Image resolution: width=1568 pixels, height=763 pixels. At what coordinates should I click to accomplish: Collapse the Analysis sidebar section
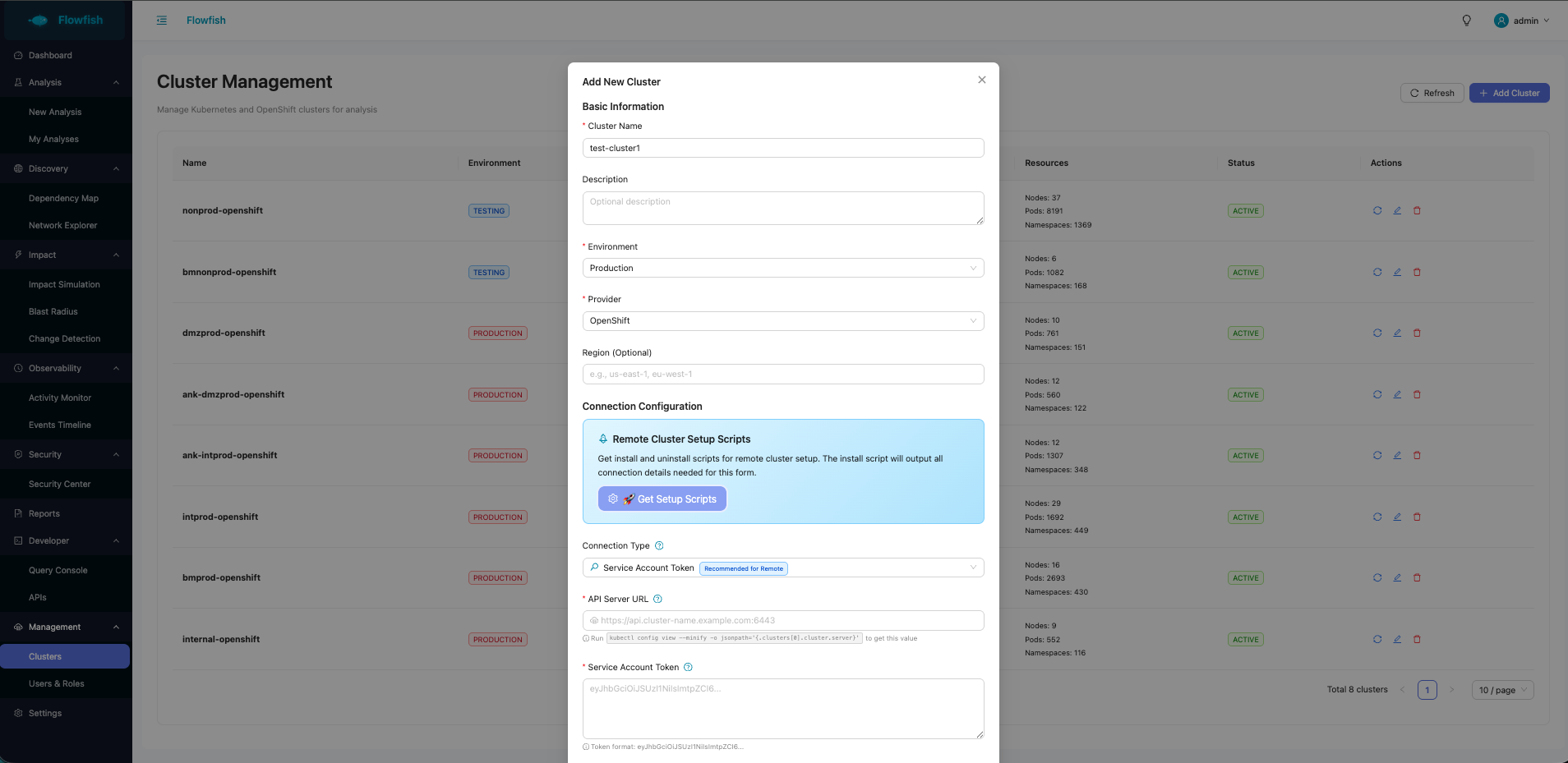[66, 82]
